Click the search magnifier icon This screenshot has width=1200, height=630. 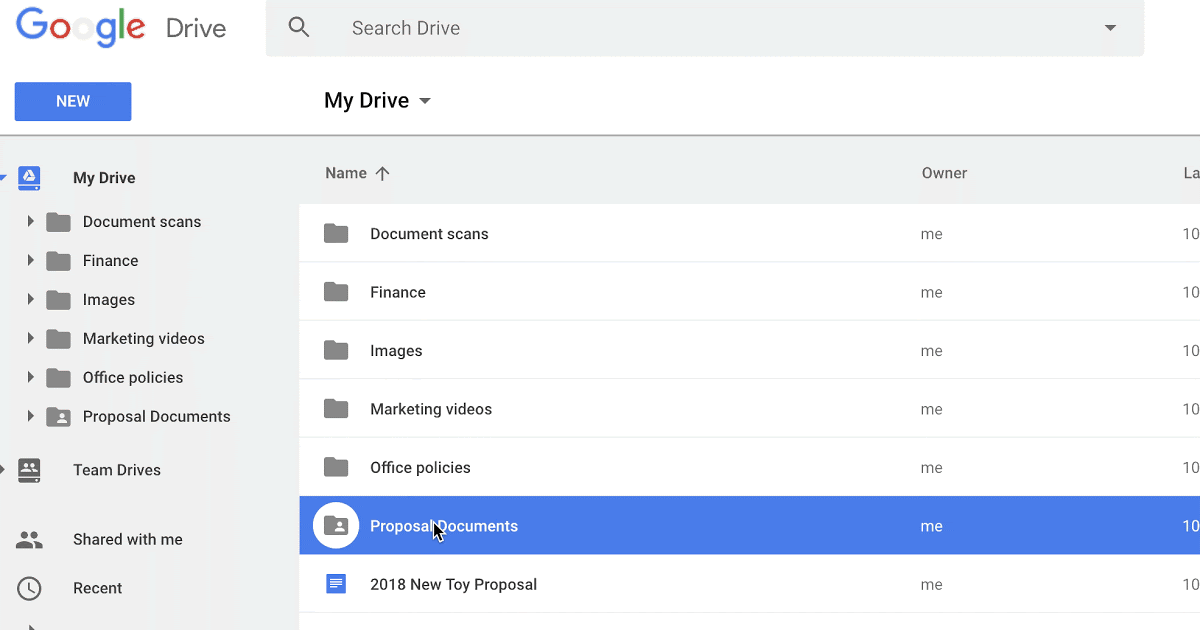click(x=298, y=28)
